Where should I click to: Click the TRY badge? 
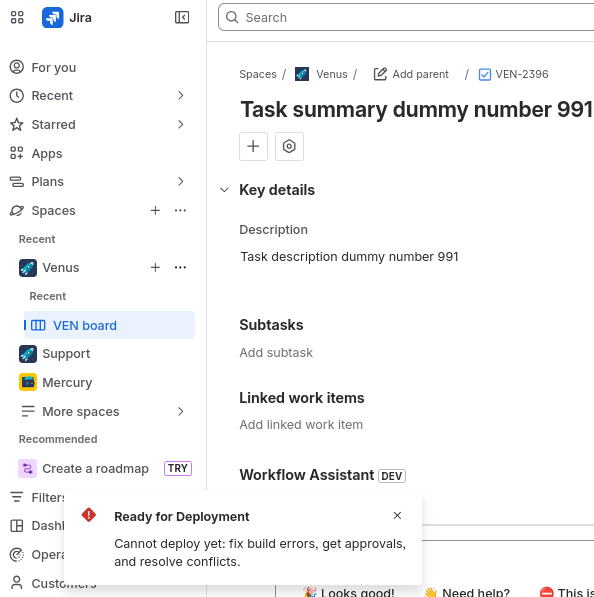(x=178, y=468)
